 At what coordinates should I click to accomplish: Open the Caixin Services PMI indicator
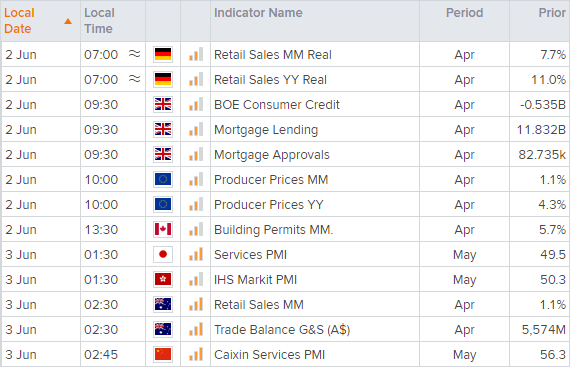click(x=269, y=355)
